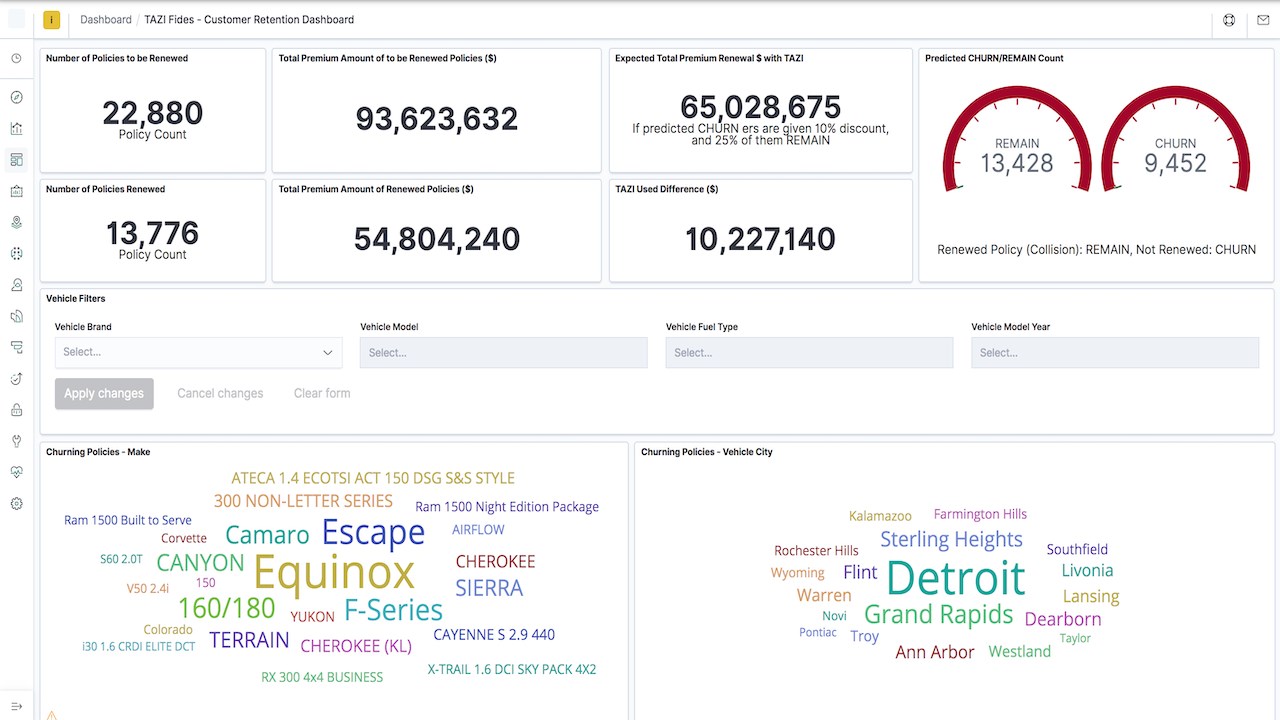1280x720 pixels.
Task: Click the Apply changes button
Action: [104, 393]
